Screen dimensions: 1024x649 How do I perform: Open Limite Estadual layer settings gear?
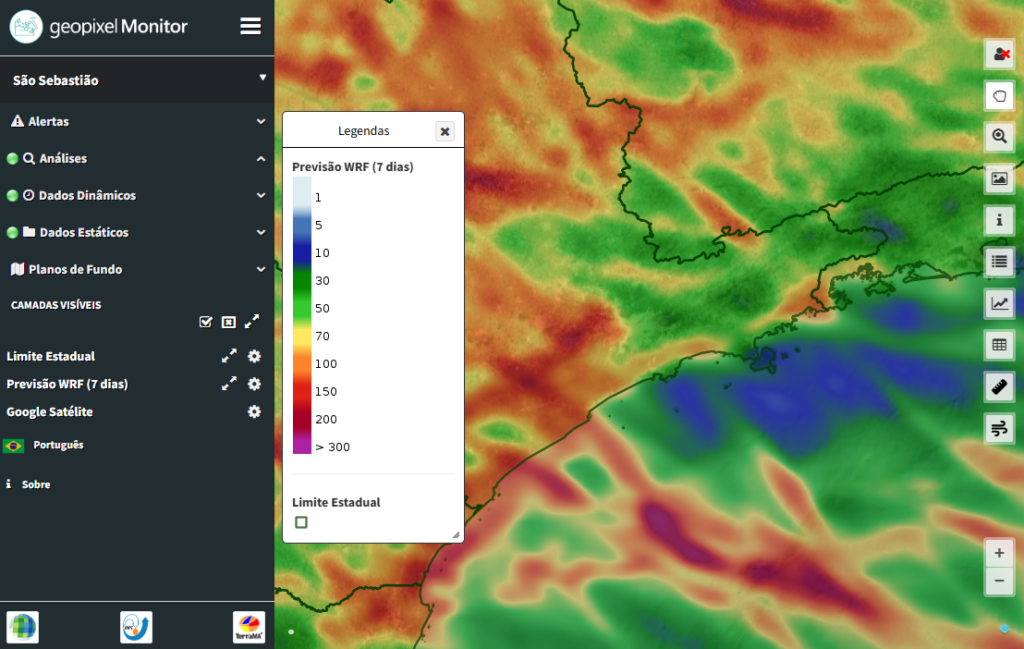(254, 355)
